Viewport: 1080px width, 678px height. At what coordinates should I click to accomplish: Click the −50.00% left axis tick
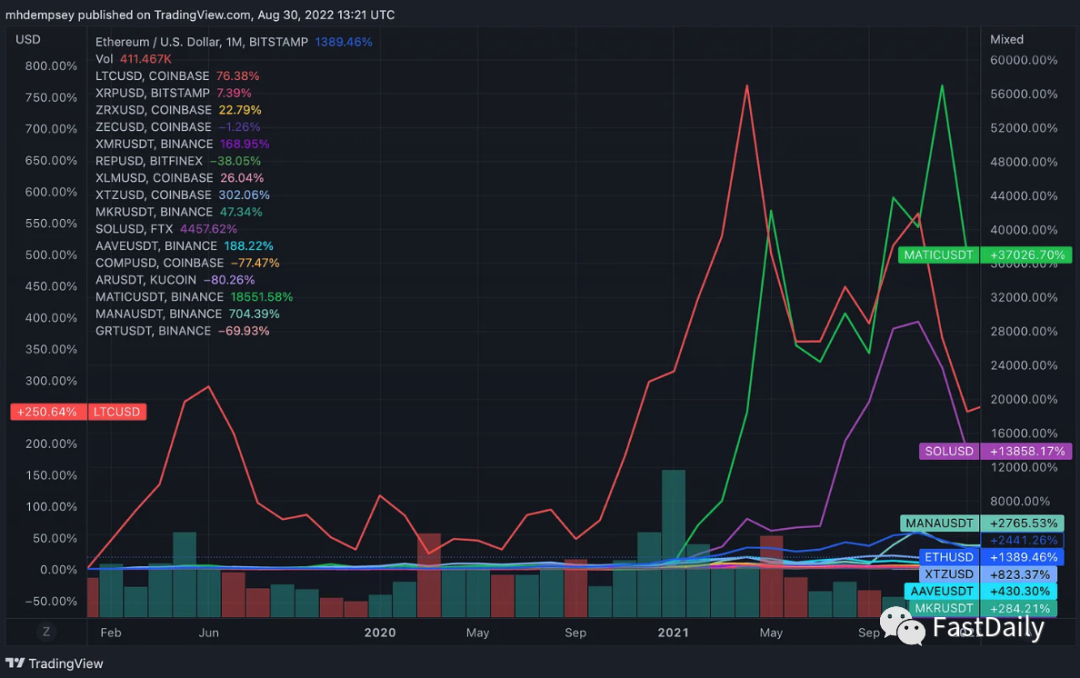pos(51,602)
